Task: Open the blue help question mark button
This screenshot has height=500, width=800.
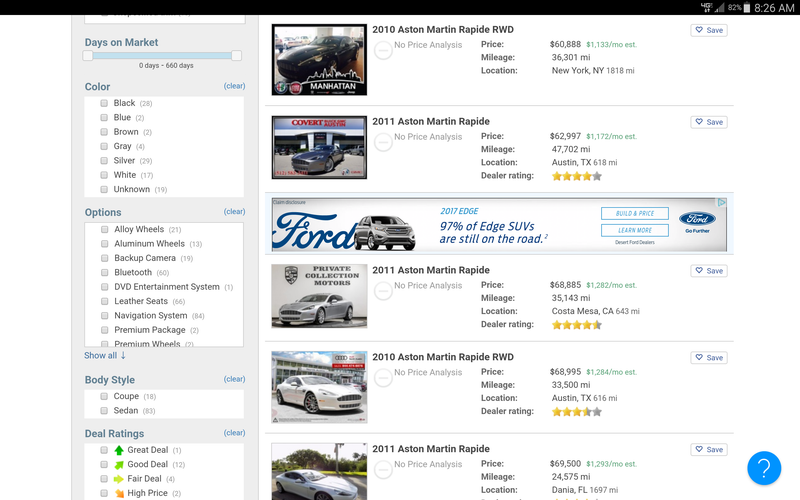Action: (764, 468)
